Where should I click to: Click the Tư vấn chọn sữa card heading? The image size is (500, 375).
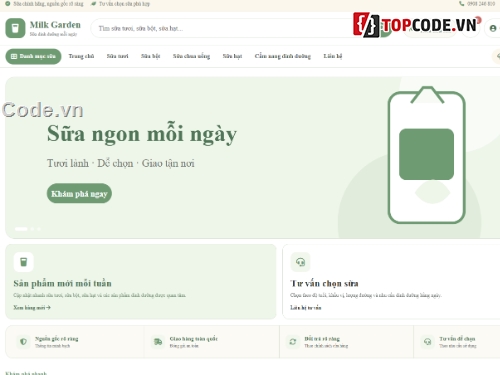[x=324, y=283]
